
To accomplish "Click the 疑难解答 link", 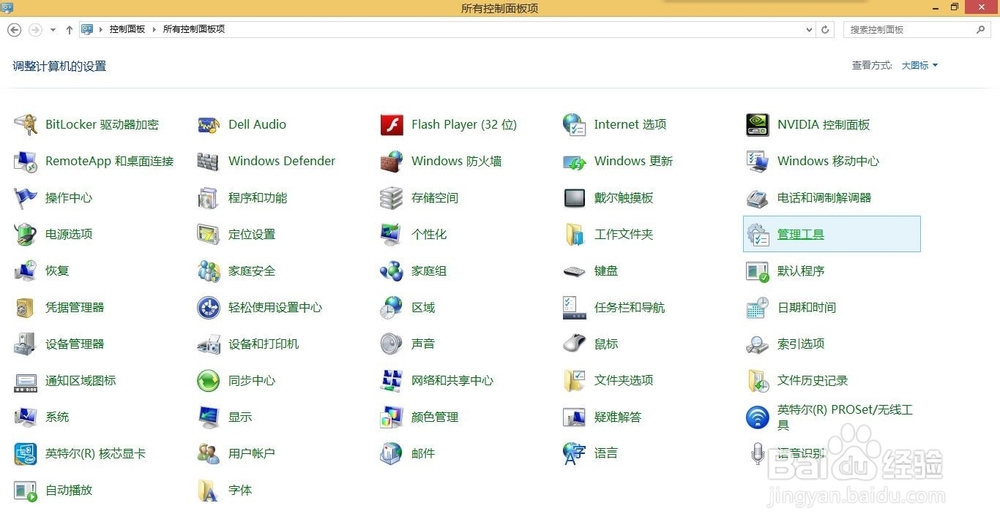I will [618, 417].
